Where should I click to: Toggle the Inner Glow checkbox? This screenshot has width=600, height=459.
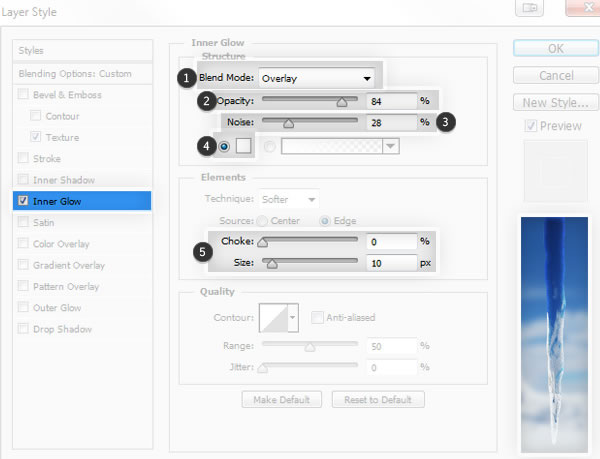click(23, 200)
